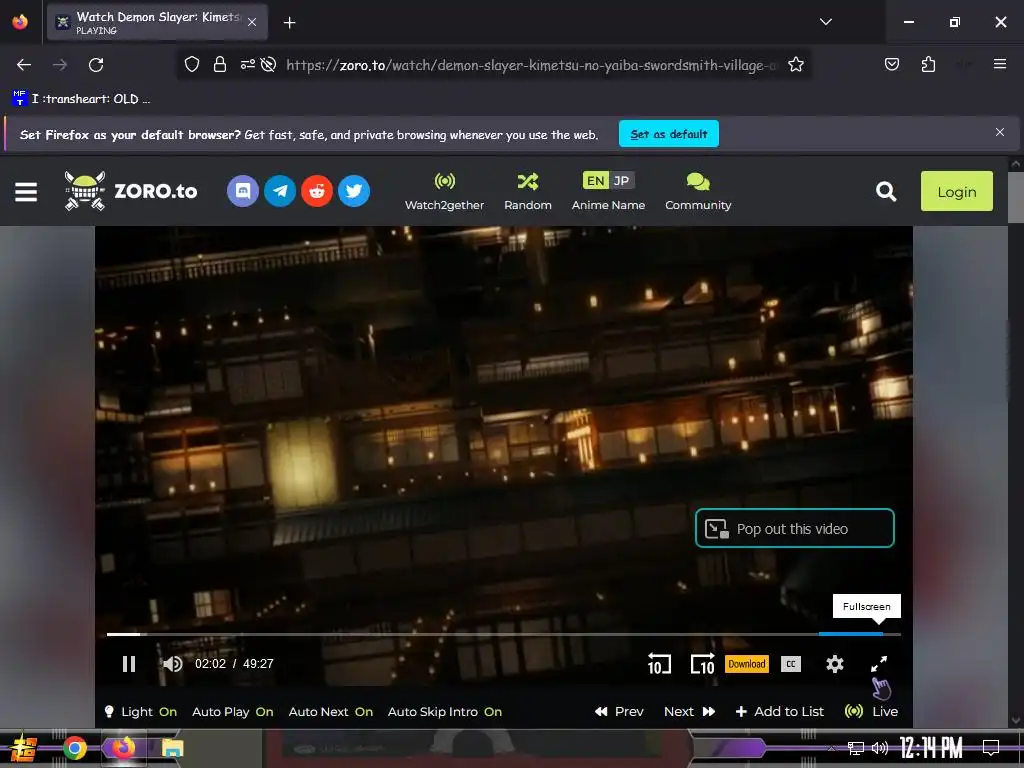Enter fullscreen mode on the player
The width and height of the screenshot is (1024, 768).
coord(879,664)
